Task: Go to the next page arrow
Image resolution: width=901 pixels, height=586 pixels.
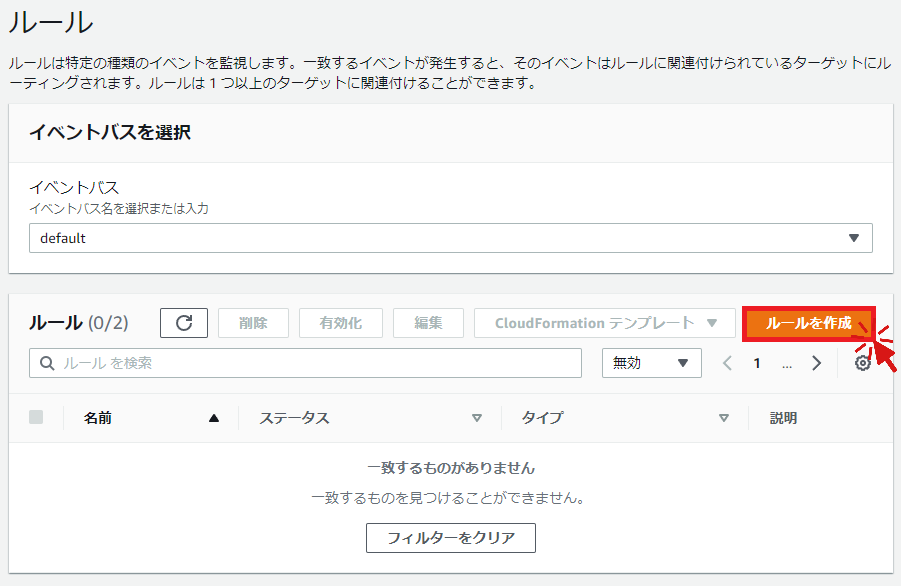Action: pyautogui.click(x=817, y=363)
